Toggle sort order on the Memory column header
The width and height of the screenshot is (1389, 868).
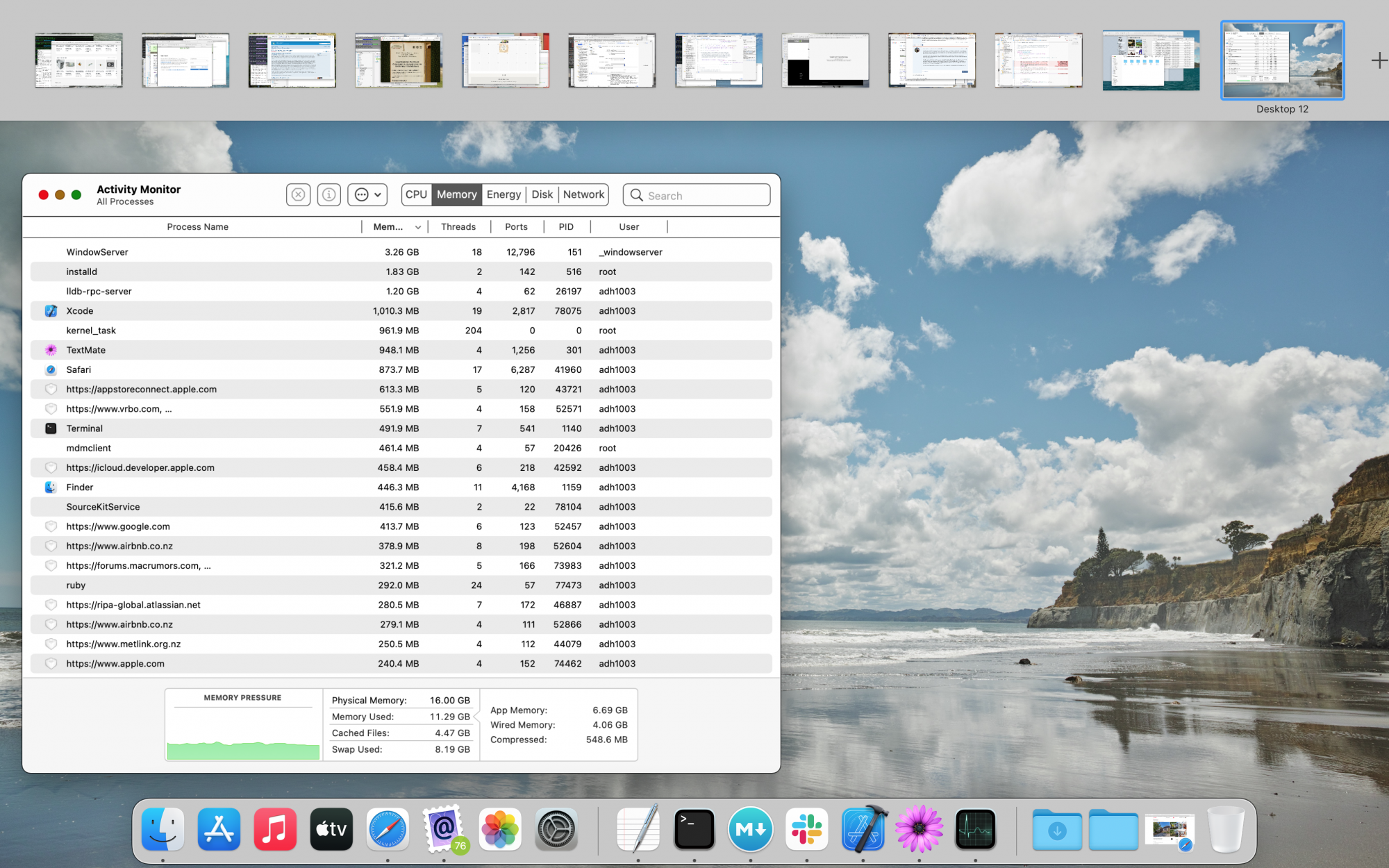point(396,227)
